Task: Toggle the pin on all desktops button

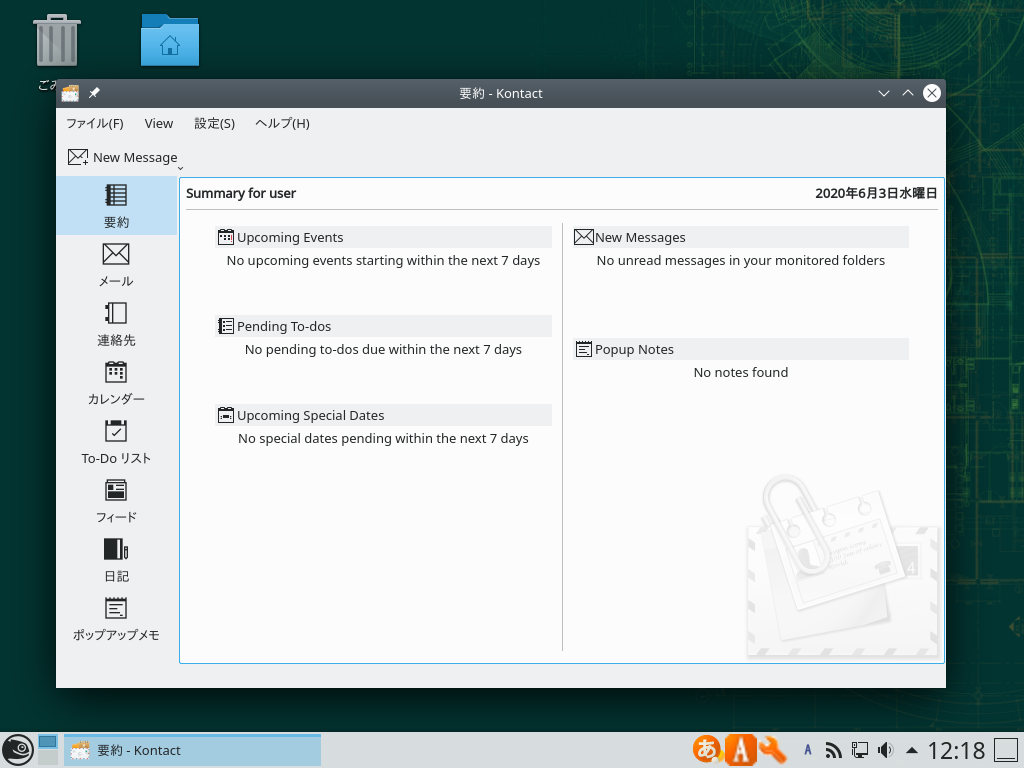Action: click(95, 93)
